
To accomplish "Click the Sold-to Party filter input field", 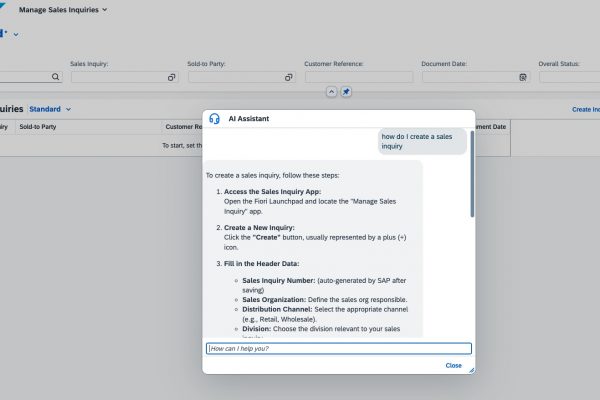I will point(241,77).
